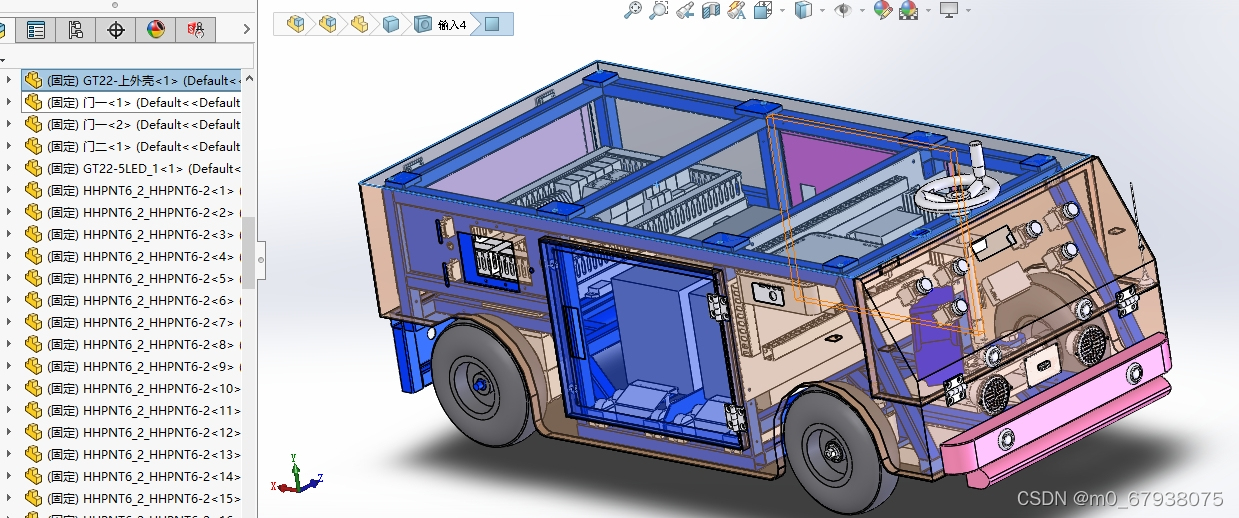
Task: Open the View Settings dropdown arrow
Action: pos(968,10)
